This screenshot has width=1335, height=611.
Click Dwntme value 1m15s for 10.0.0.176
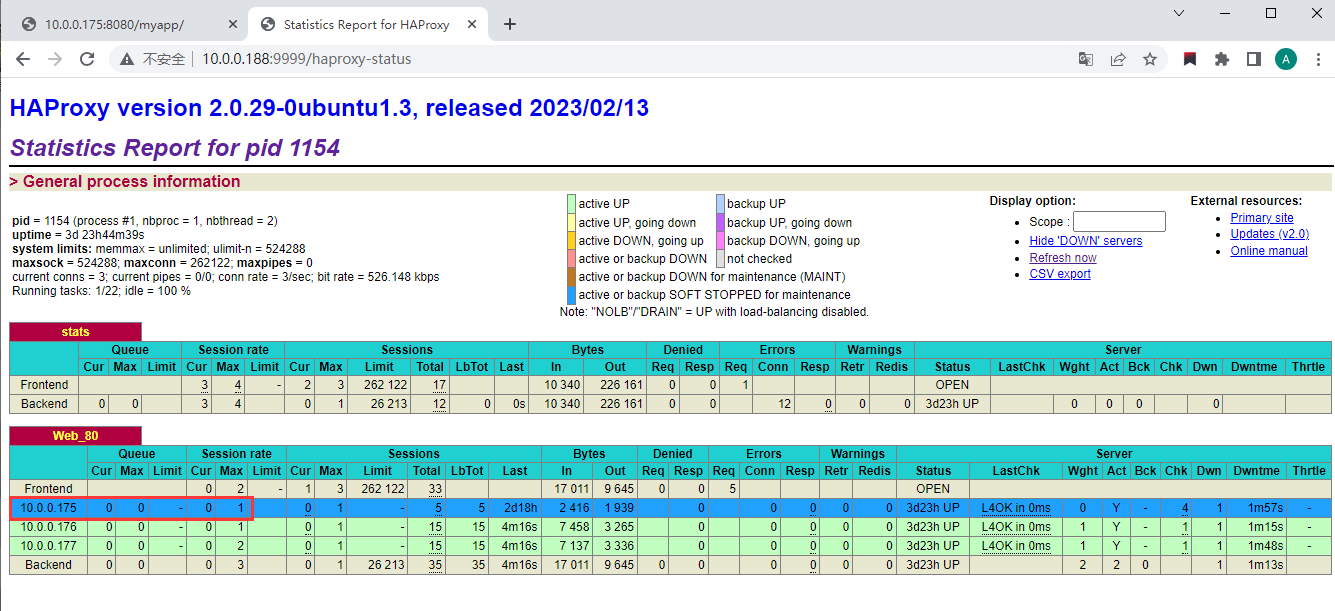[x=1264, y=527]
